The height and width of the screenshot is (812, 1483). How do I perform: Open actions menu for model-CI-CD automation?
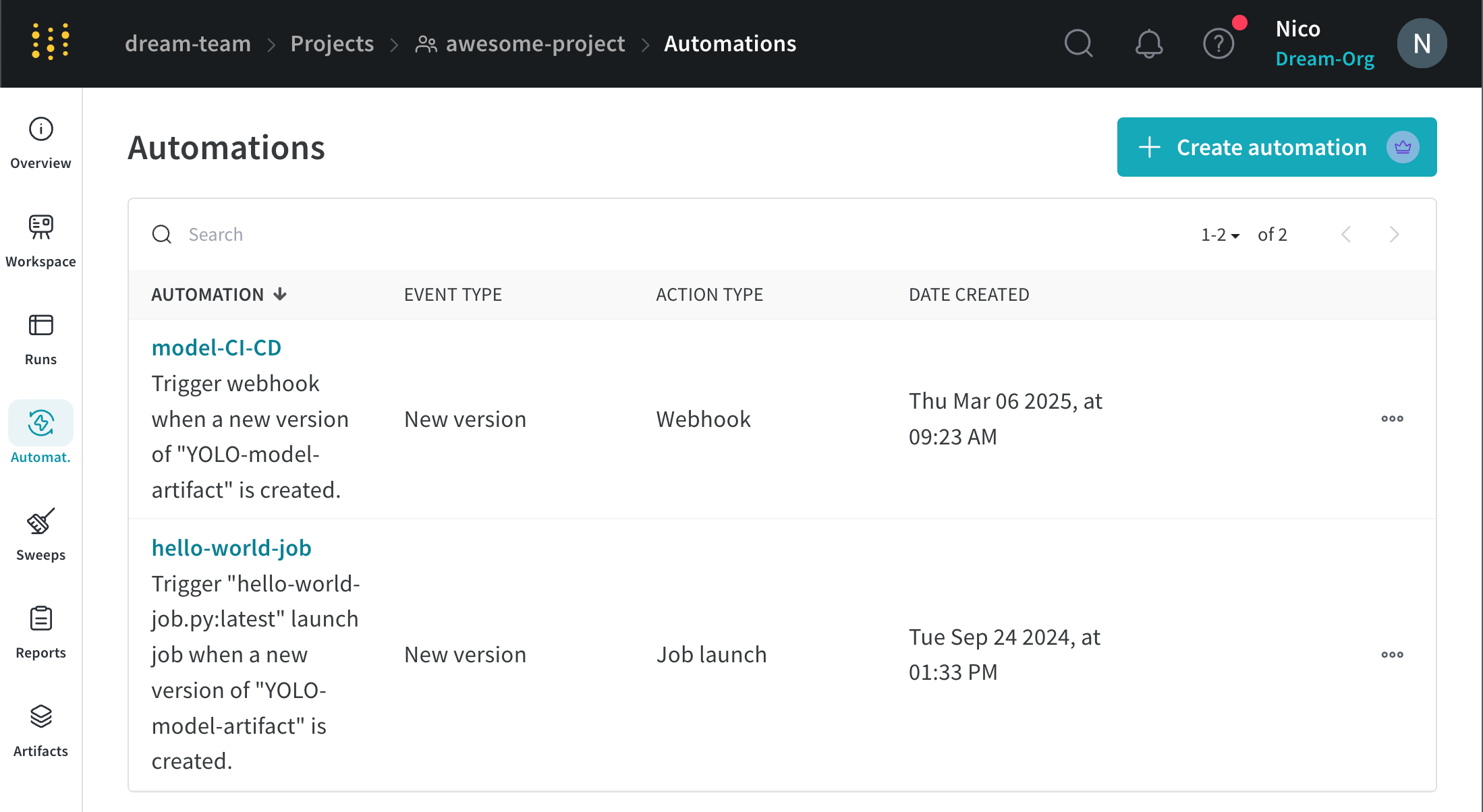pos(1392,419)
